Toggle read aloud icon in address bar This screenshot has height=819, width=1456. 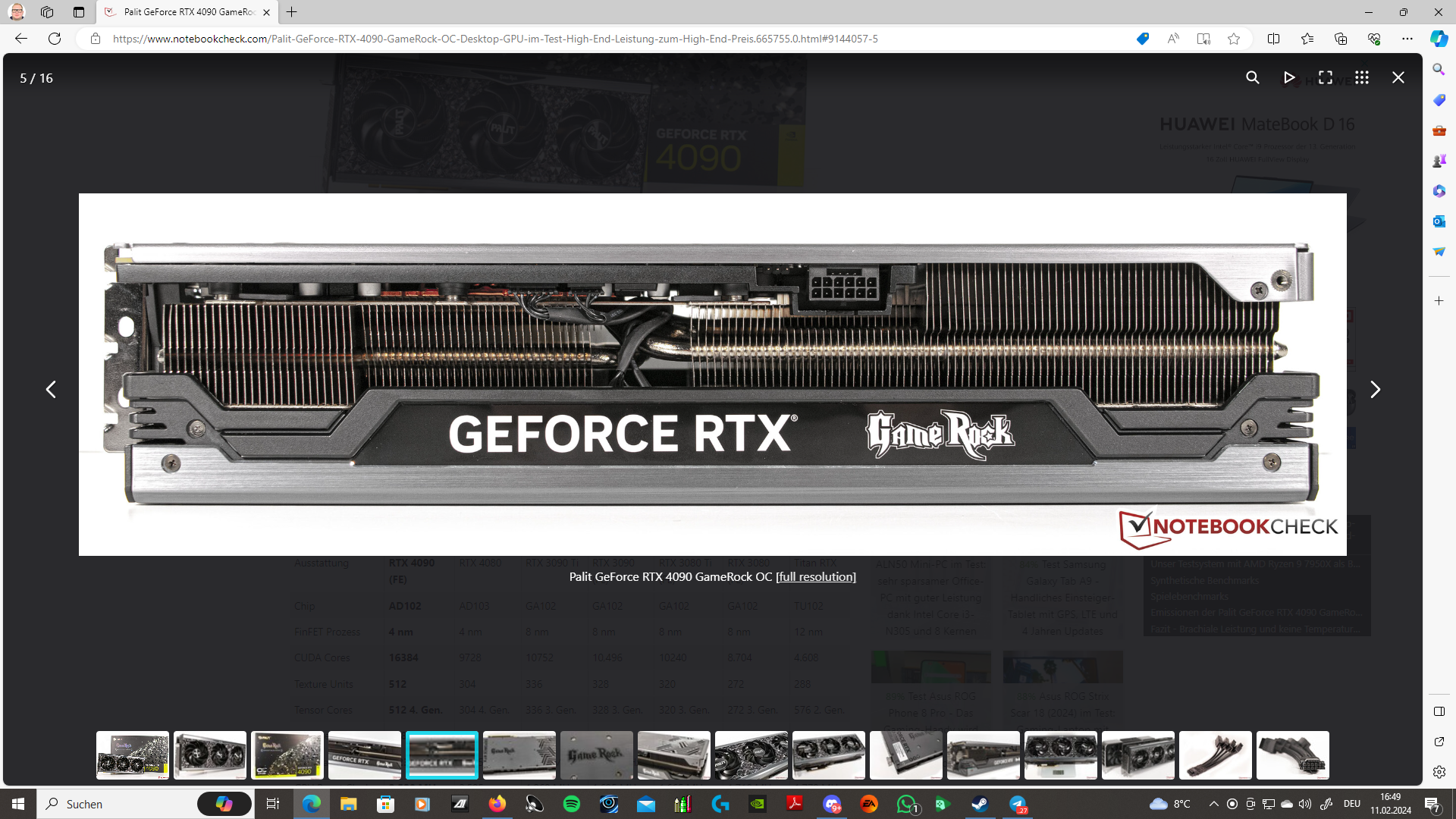(x=1173, y=39)
